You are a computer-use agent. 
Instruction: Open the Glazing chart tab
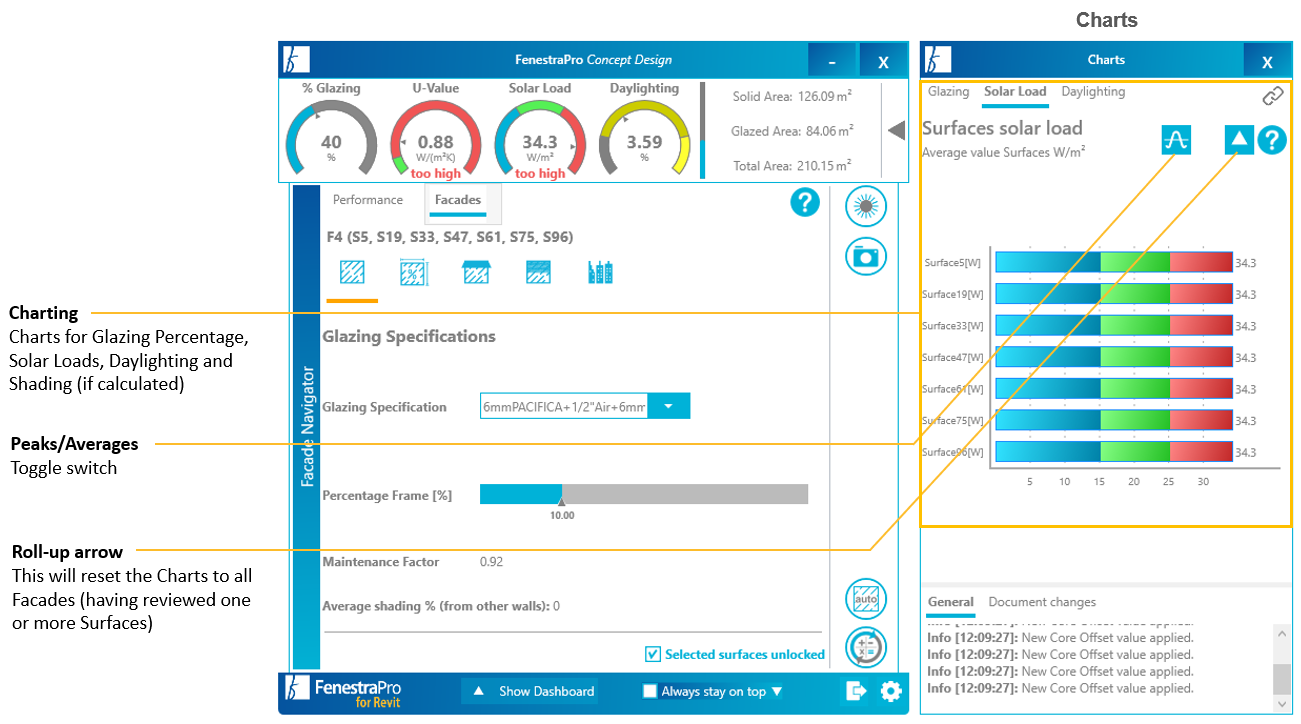[949, 92]
